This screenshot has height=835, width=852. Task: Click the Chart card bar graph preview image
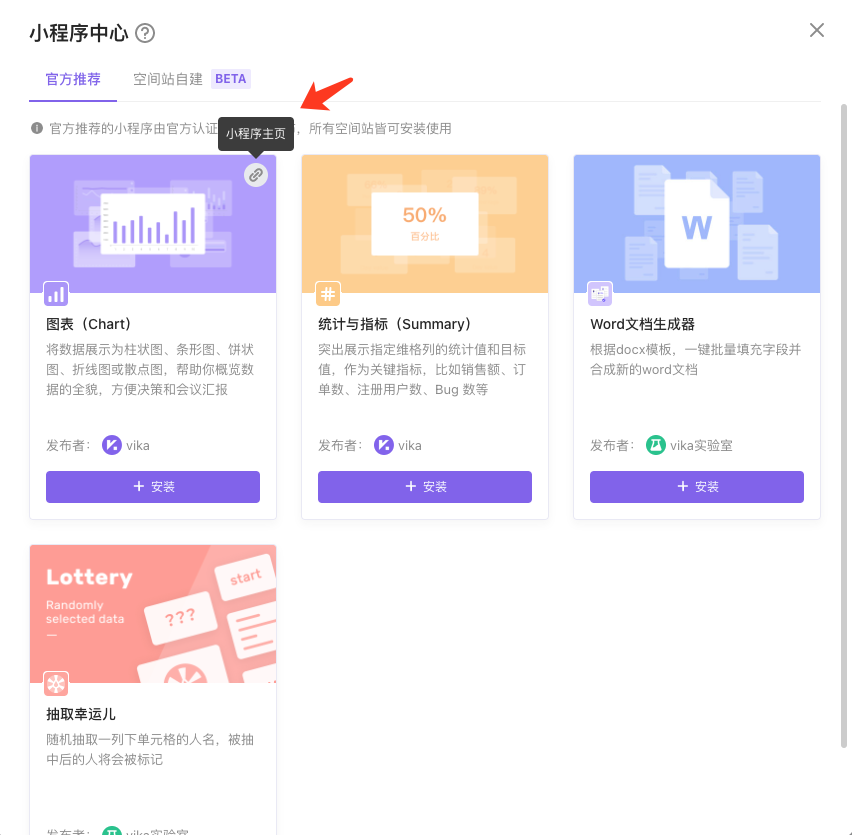[152, 222]
